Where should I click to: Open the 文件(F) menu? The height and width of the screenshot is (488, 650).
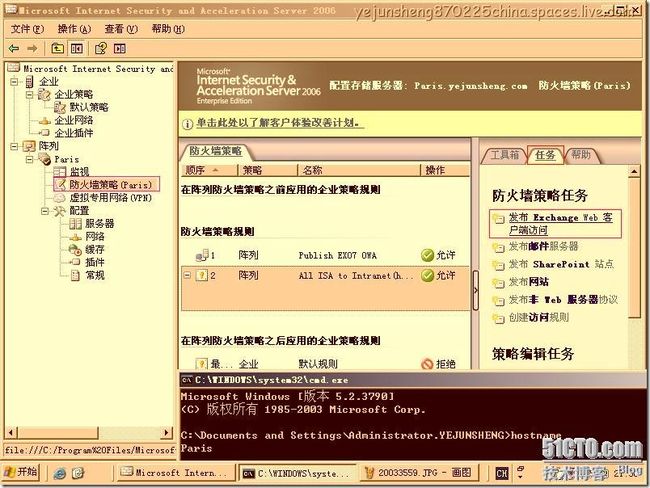pos(27,29)
